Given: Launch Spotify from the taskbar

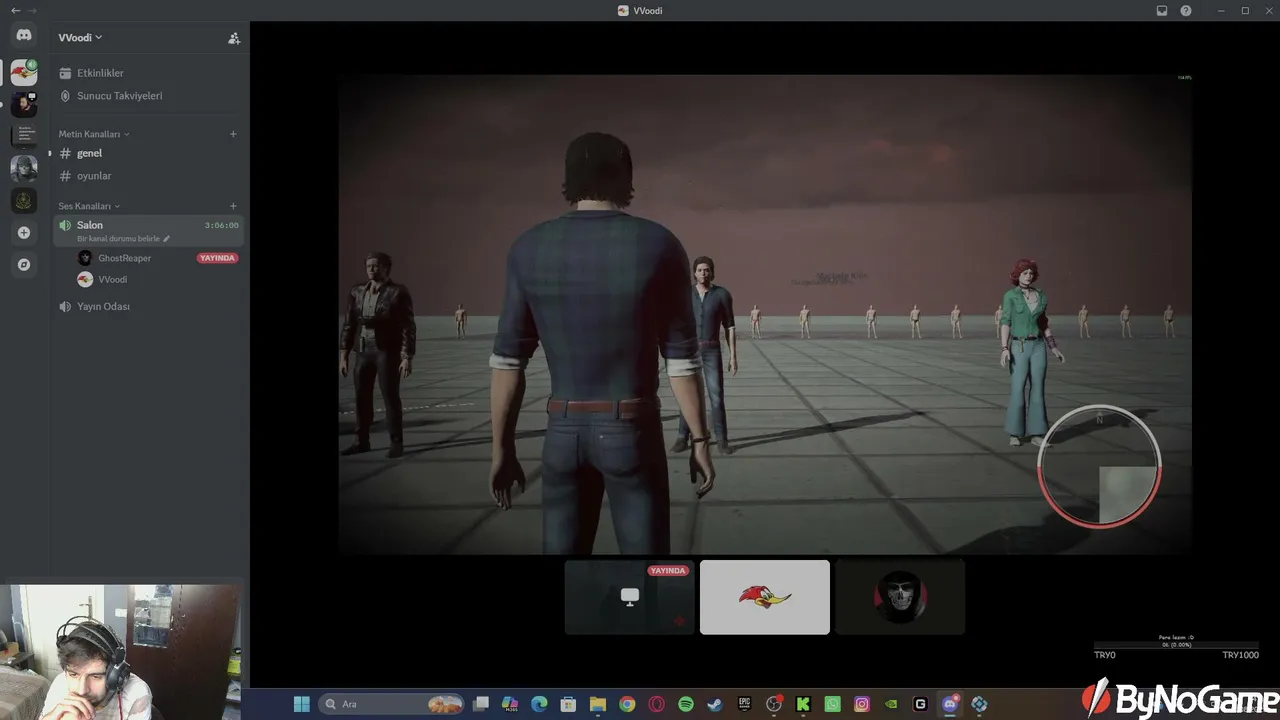Looking at the screenshot, I should pos(686,704).
